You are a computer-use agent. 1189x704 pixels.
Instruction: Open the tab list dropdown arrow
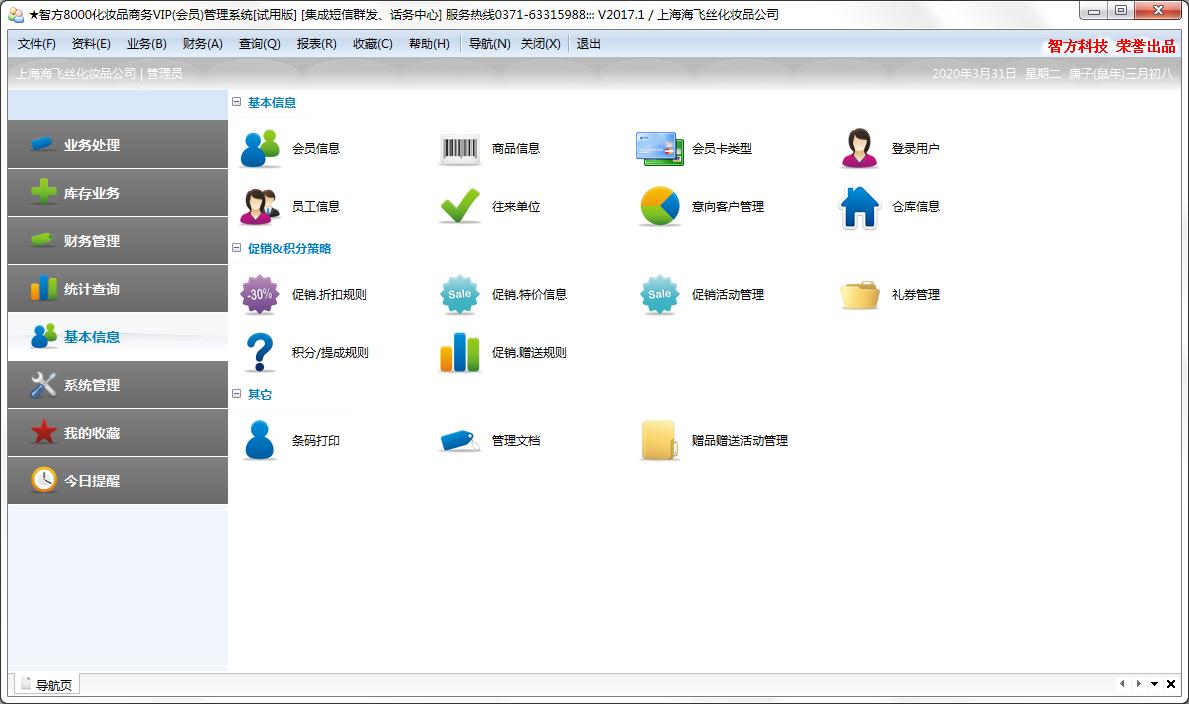point(1154,684)
